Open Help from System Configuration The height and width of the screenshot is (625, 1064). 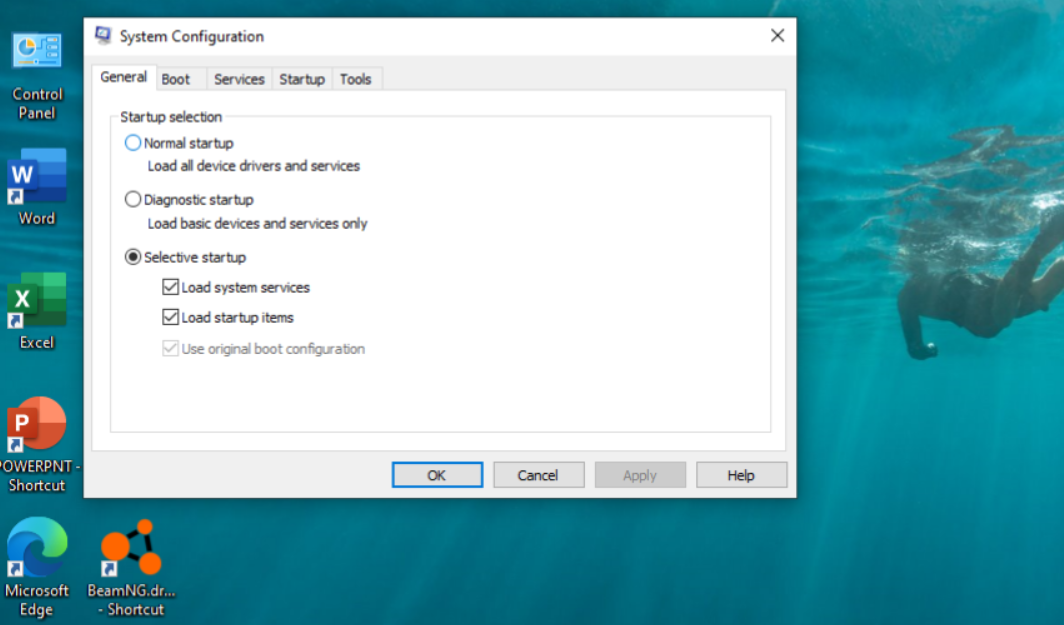click(741, 474)
